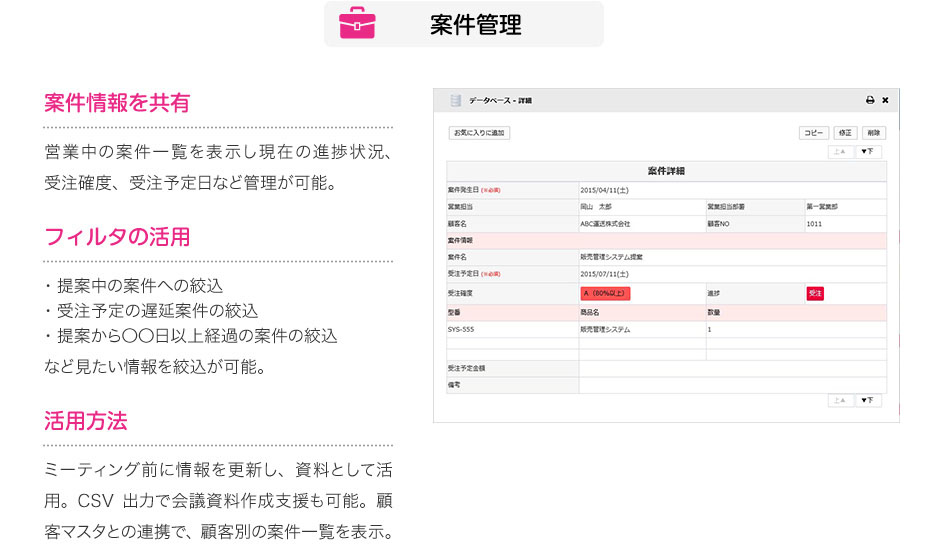Image resolution: width=930 pixels, height=546 pixels.
Task: Click the pink briefcase icon
Action: click(x=357, y=24)
